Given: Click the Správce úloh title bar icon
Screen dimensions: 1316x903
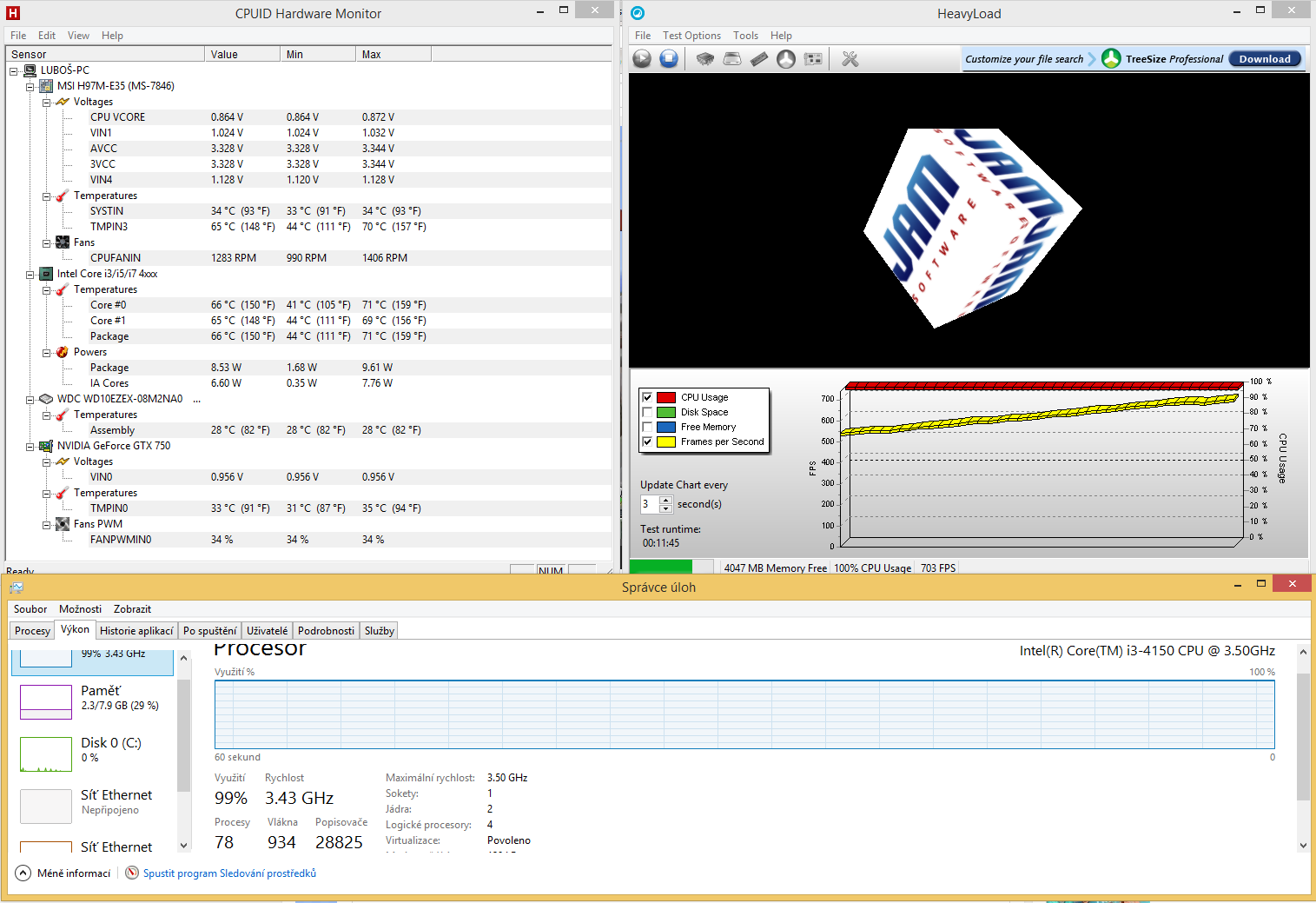Looking at the screenshot, I should click(17, 588).
